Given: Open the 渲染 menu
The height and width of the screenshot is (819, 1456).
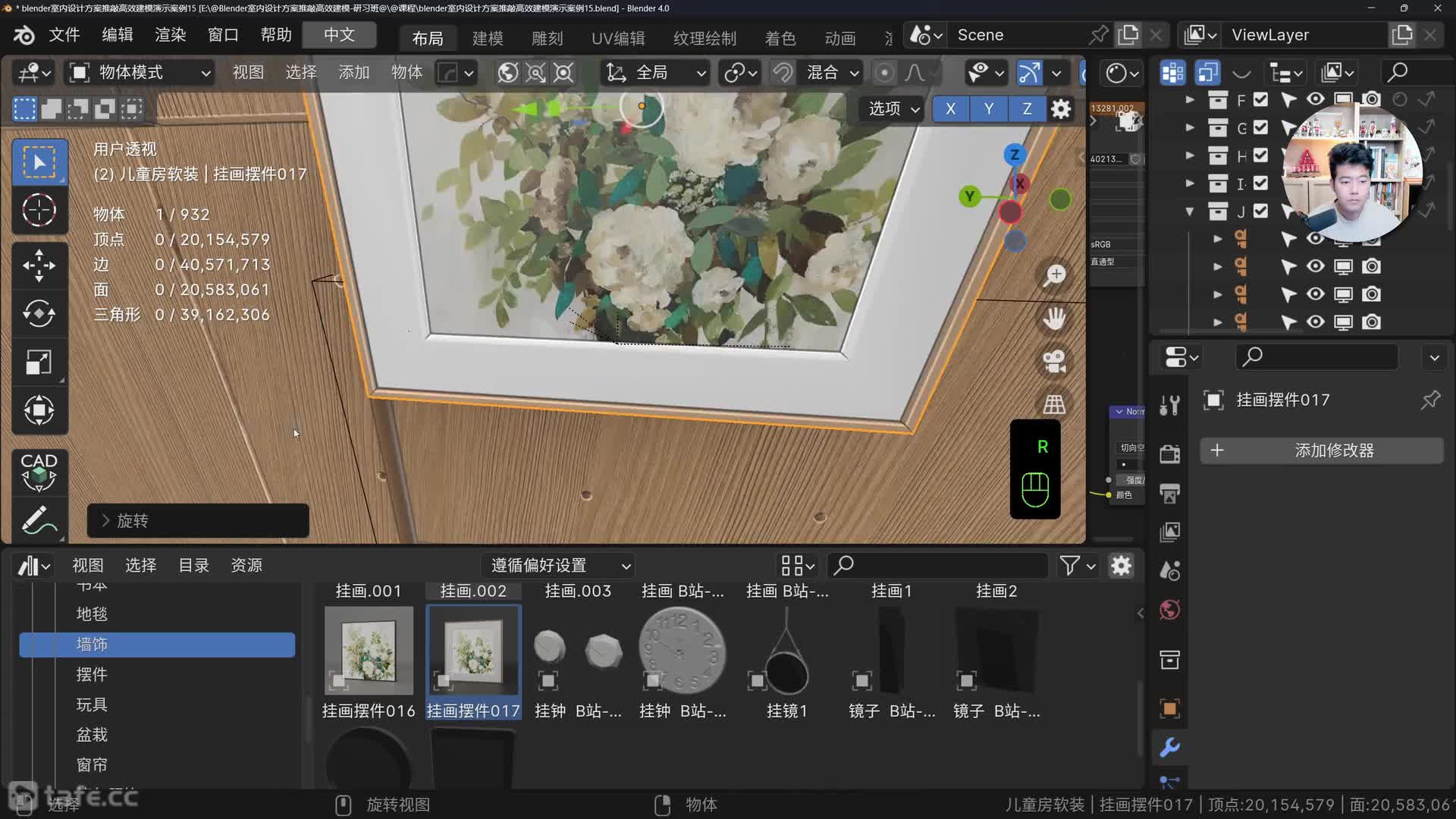Looking at the screenshot, I should coord(170,35).
